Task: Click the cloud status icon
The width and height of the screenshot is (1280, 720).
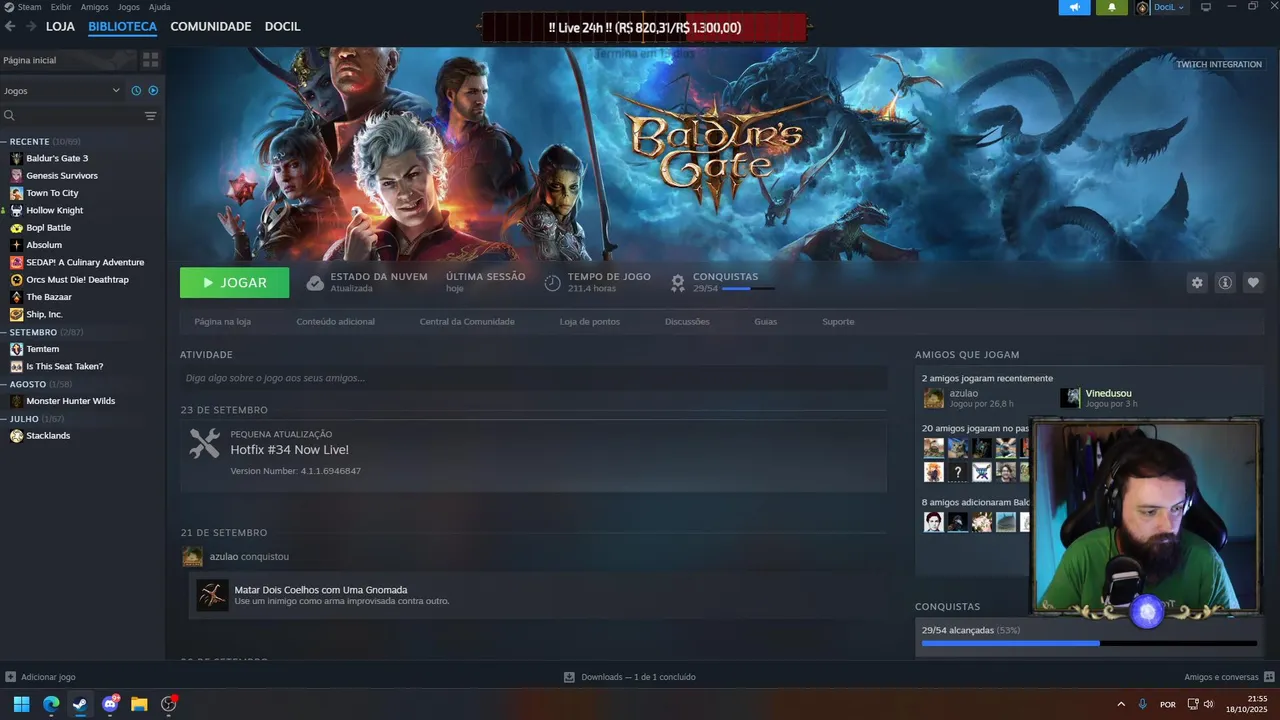Action: click(315, 283)
